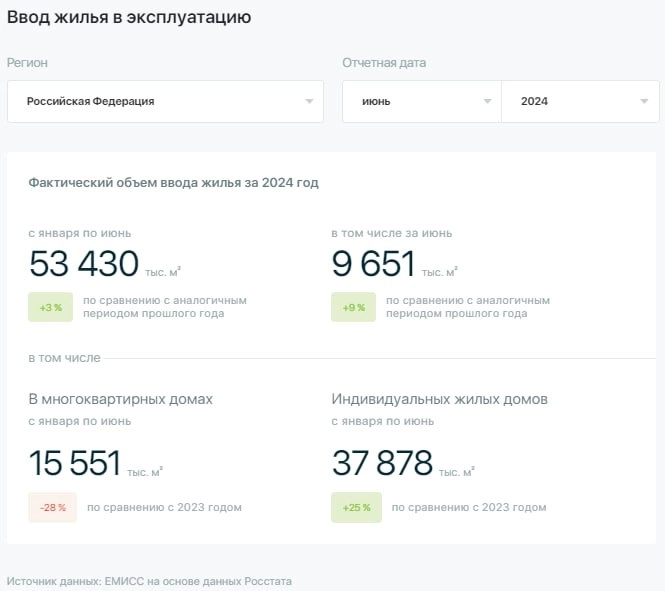Click the в том числе section divider

pos(64,358)
